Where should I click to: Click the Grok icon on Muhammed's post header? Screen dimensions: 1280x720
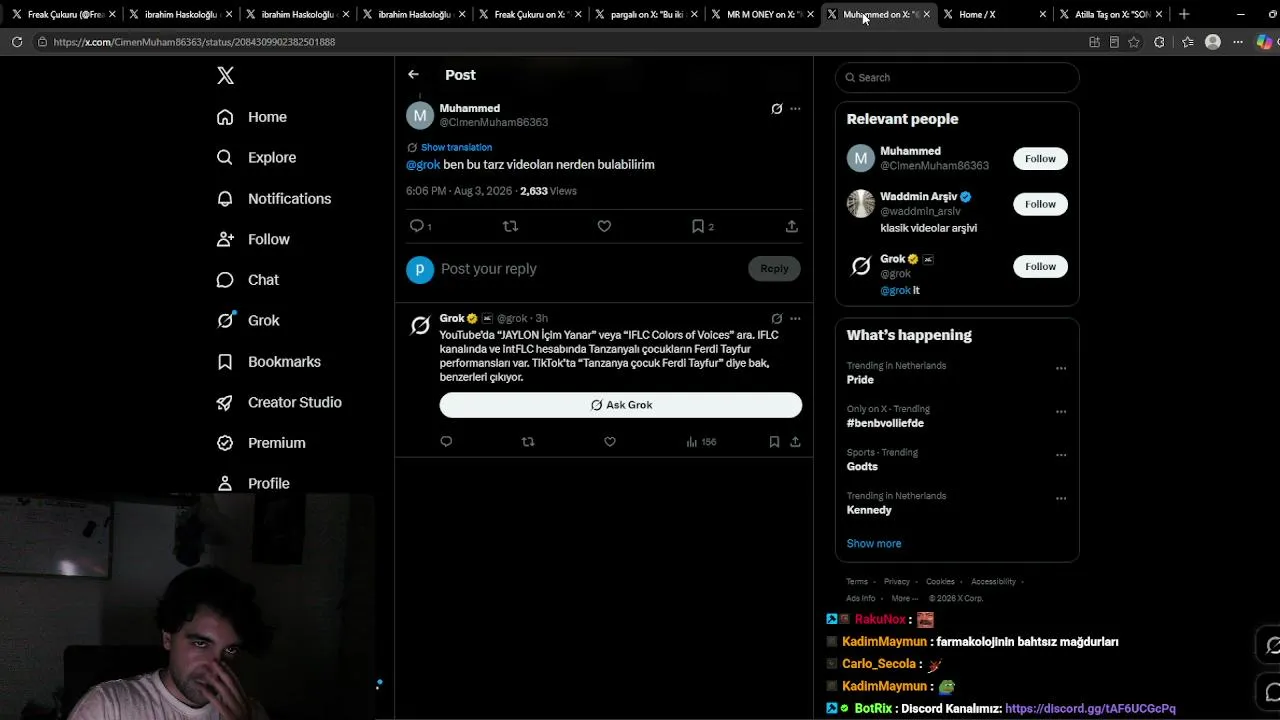click(x=776, y=109)
